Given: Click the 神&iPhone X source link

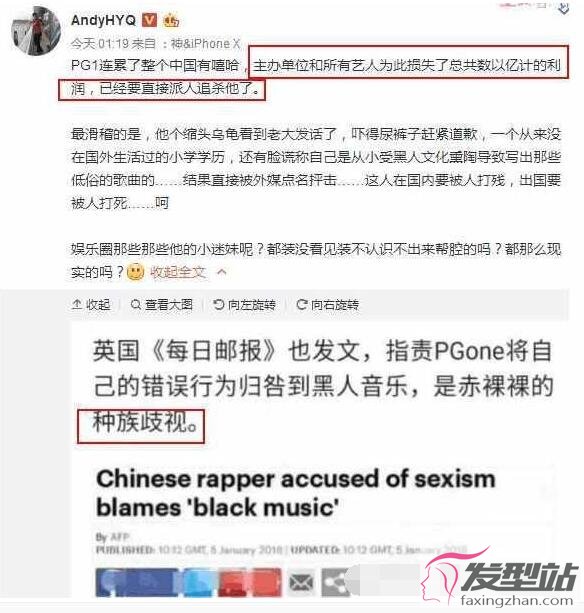Looking at the screenshot, I should coord(206,43).
